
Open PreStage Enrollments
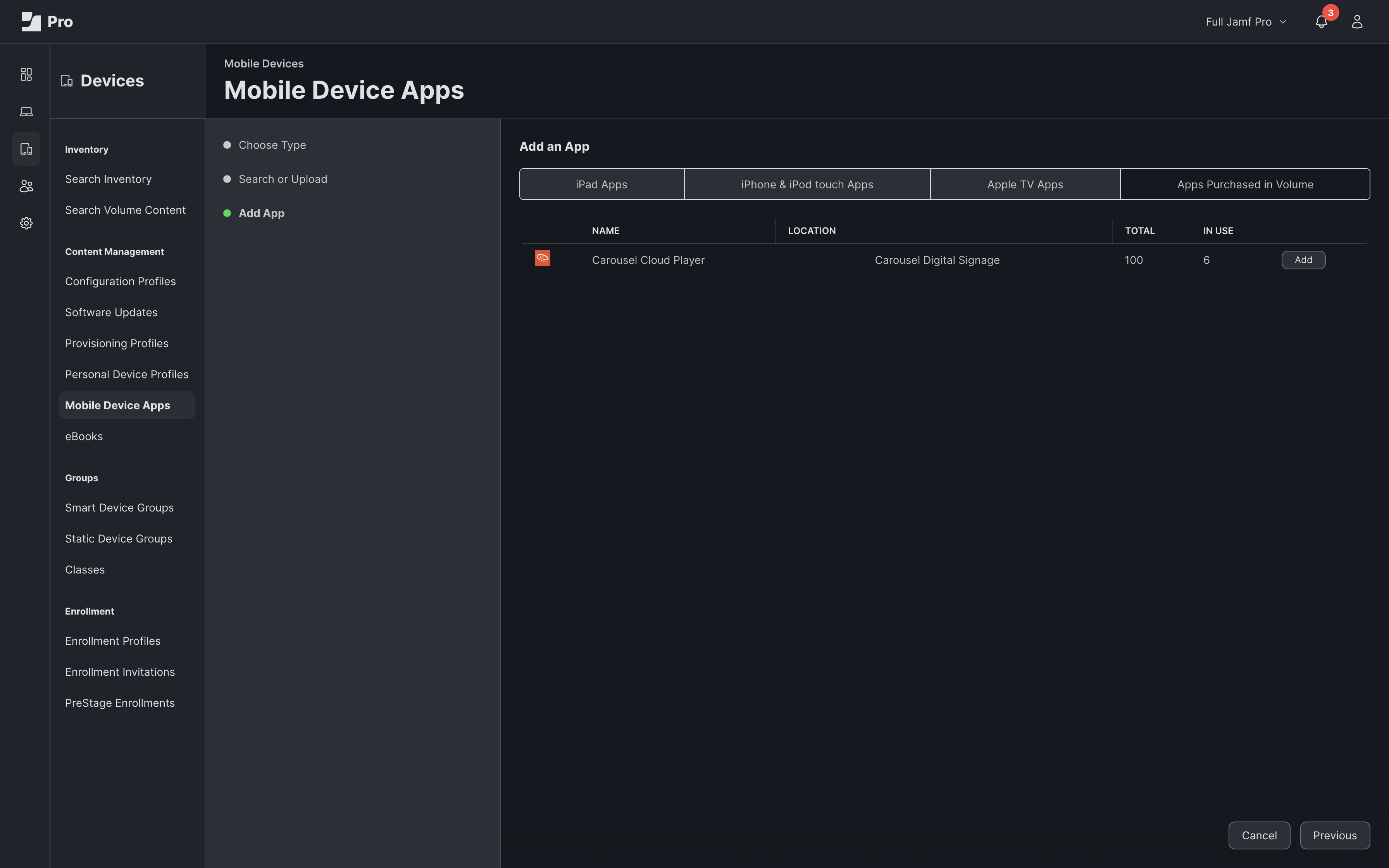coord(120,703)
